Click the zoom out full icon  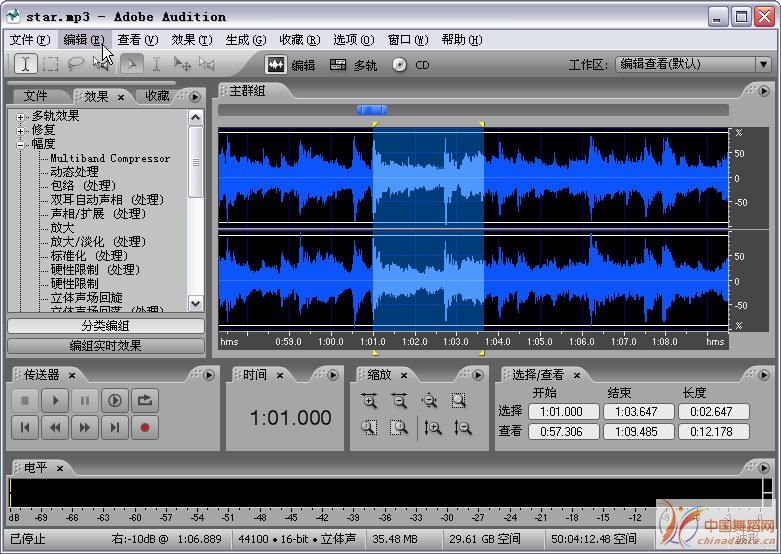click(429, 401)
